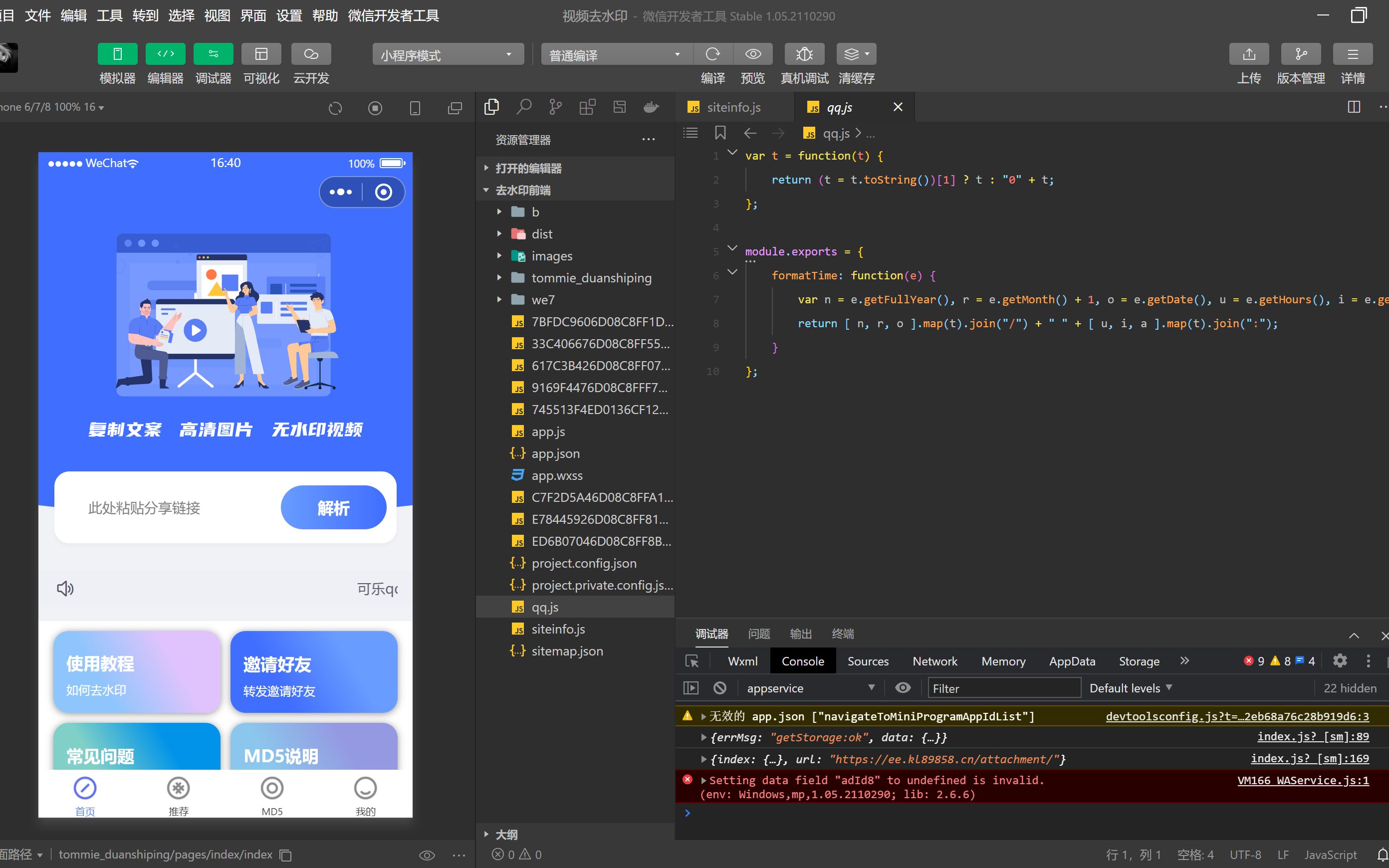Switch to the 终端 panel tab
The height and width of the screenshot is (868, 1389).
(843, 634)
